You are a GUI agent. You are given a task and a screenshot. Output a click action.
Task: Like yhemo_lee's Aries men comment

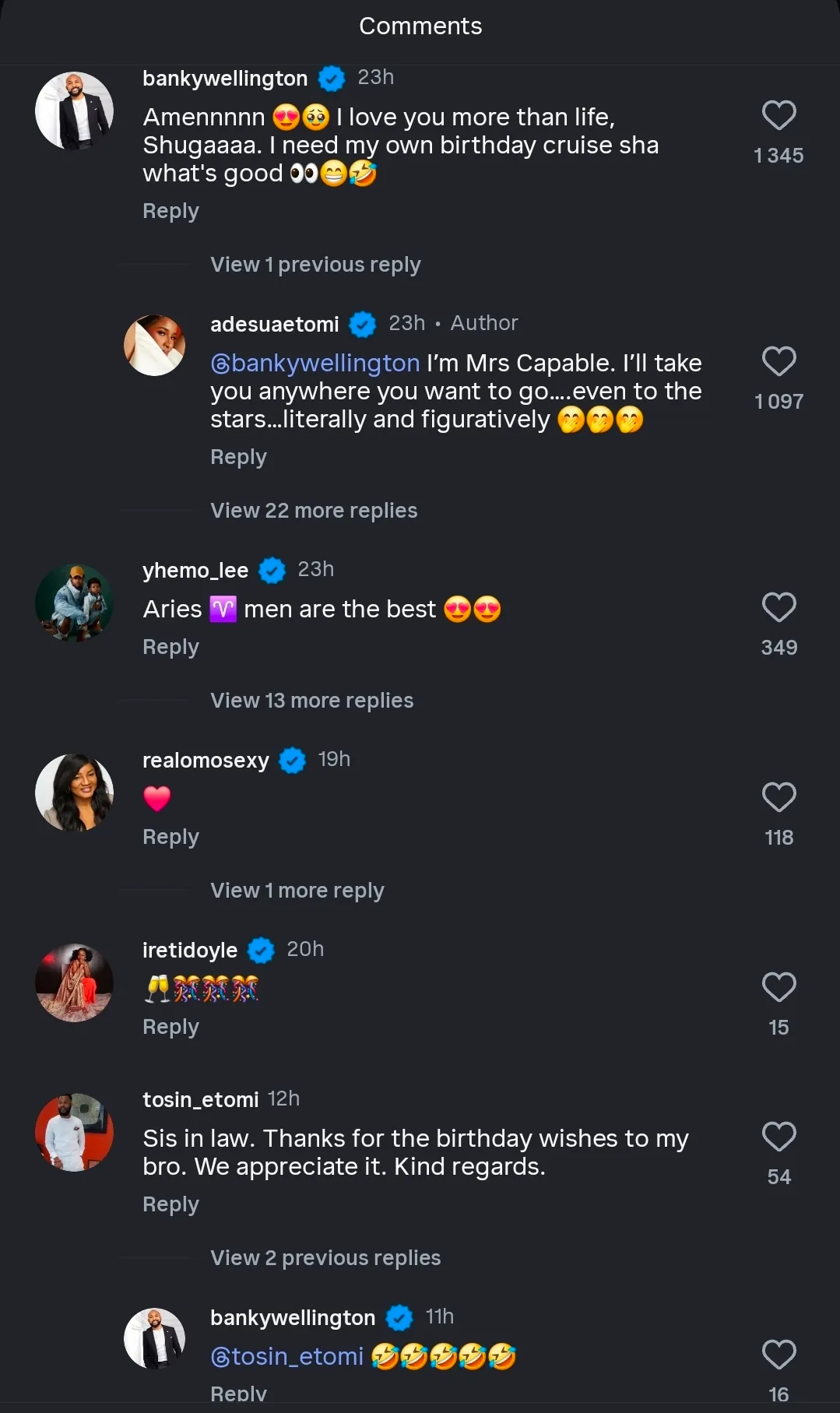(x=778, y=608)
